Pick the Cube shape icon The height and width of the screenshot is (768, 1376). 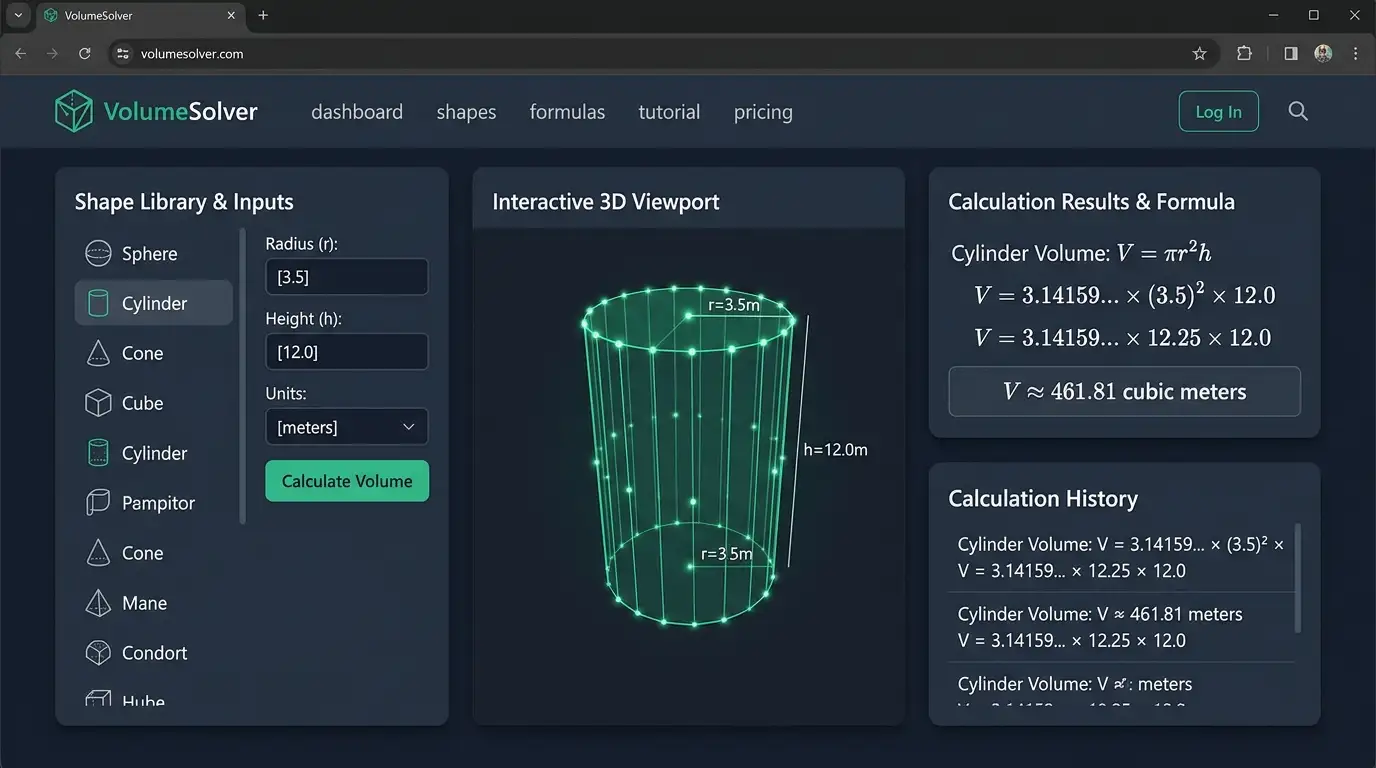[x=98, y=403]
